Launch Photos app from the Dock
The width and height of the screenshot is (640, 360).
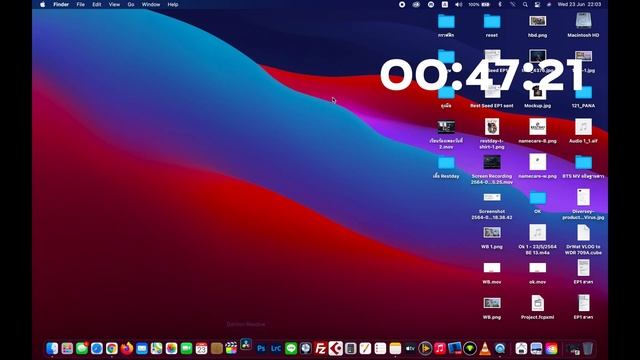pos(171,348)
